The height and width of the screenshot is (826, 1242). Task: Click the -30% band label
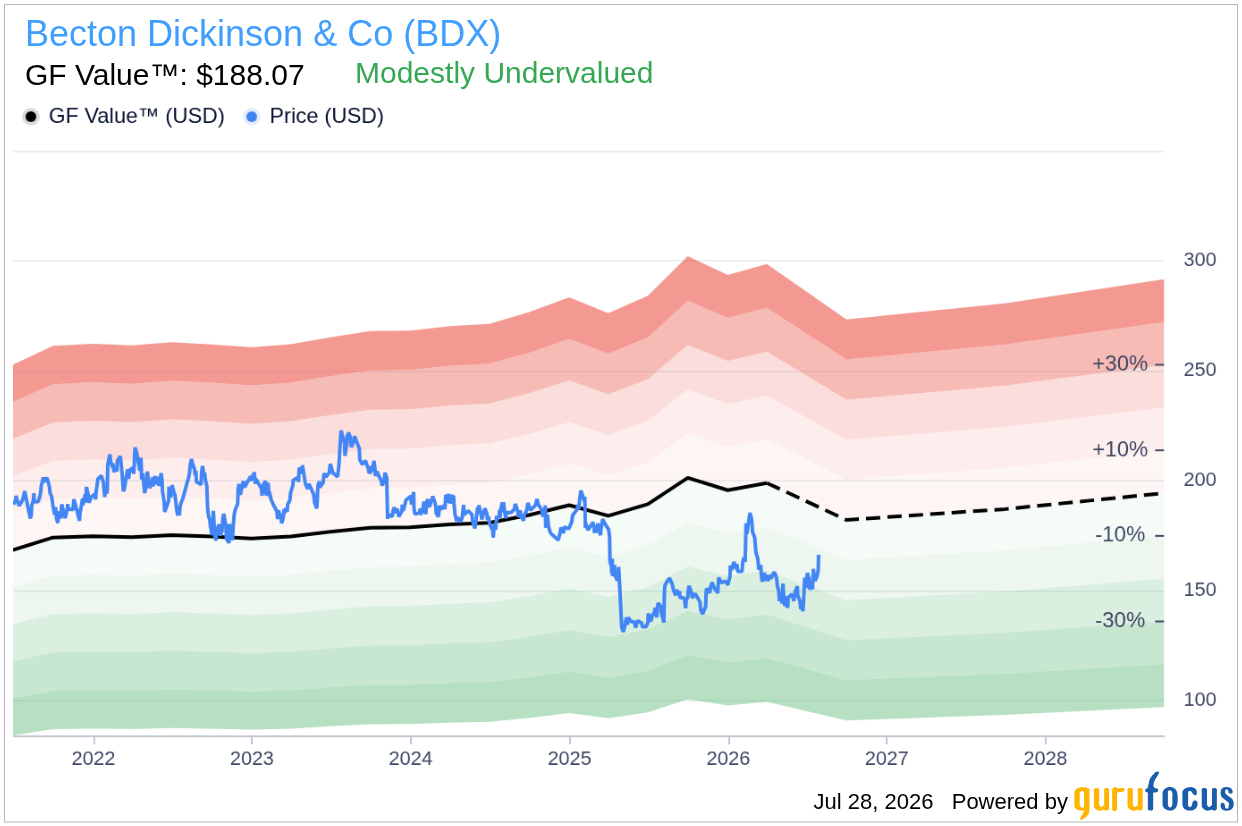pyautogui.click(x=1120, y=621)
